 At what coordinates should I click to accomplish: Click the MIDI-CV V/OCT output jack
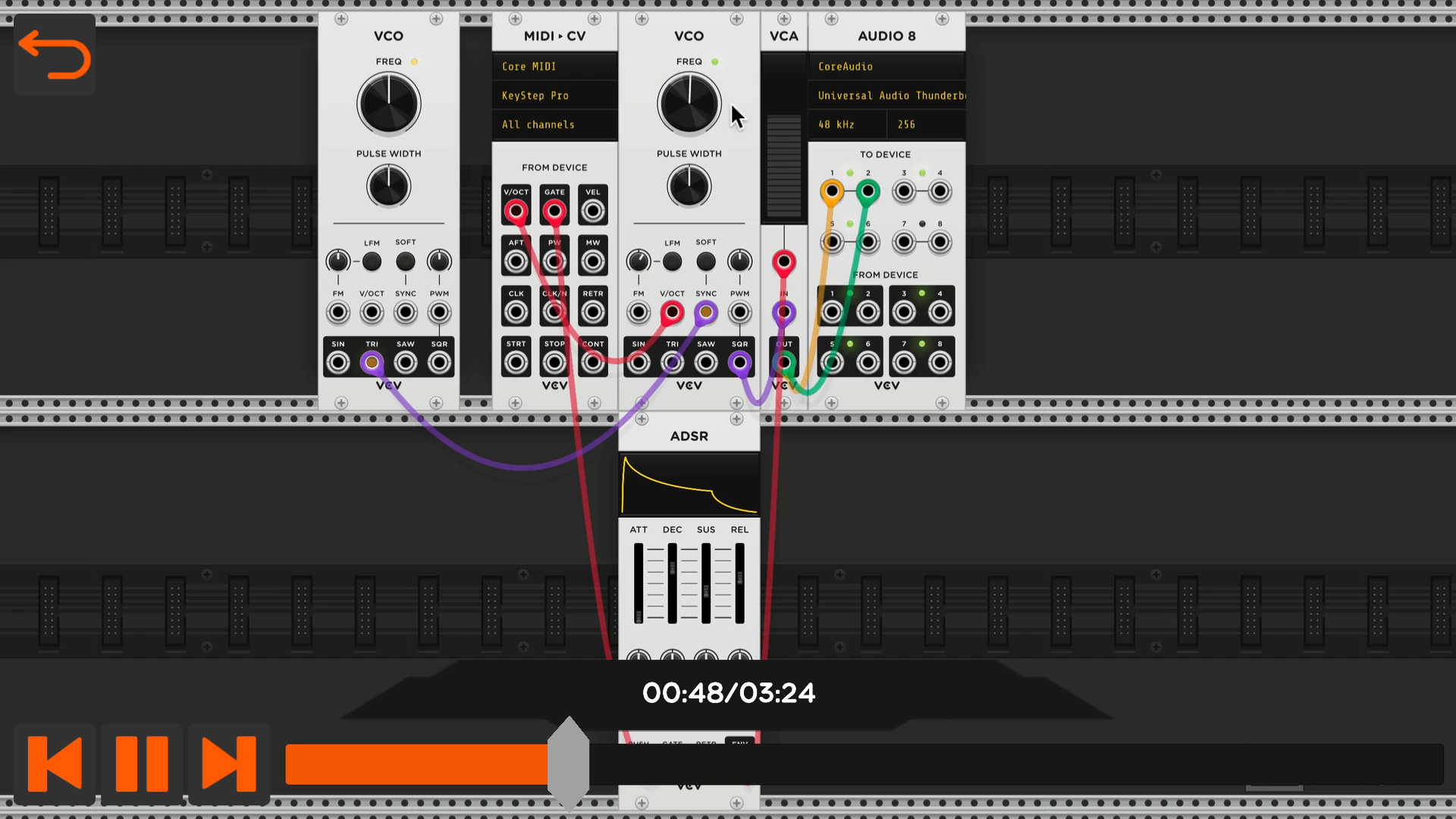[x=516, y=212]
